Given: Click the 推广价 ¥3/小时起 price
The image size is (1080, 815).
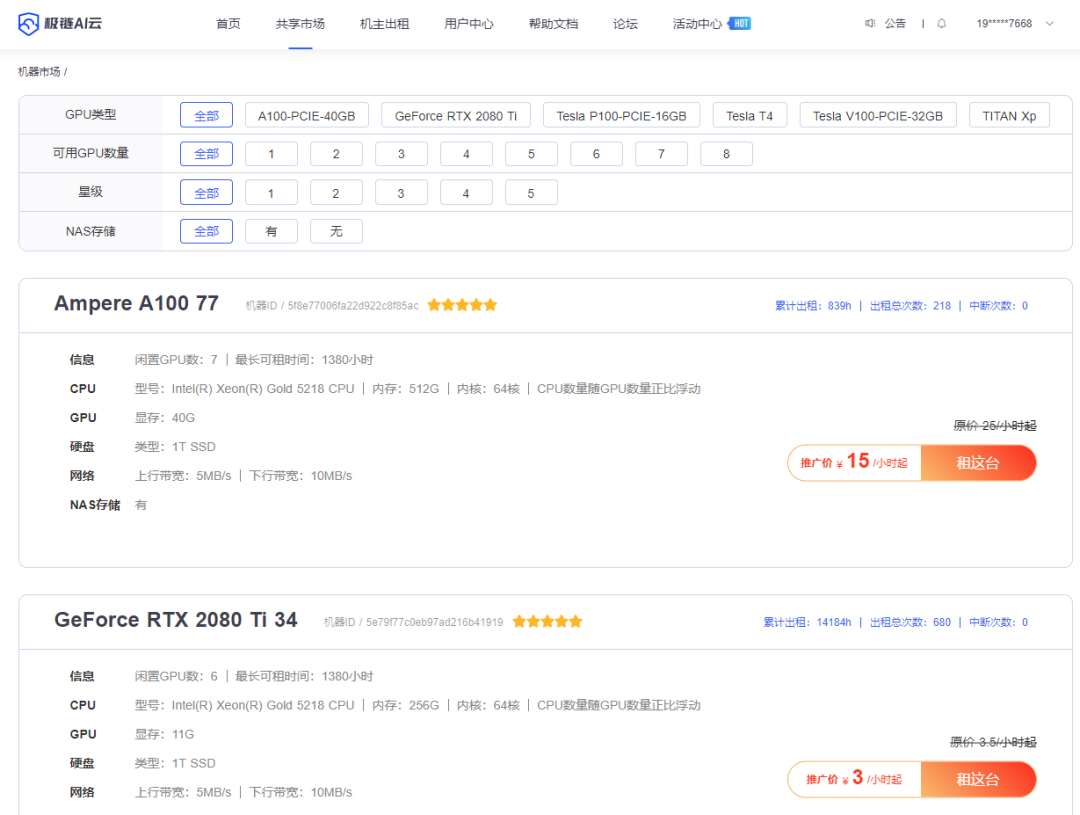Looking at the screenshot, I should (854, 778).
